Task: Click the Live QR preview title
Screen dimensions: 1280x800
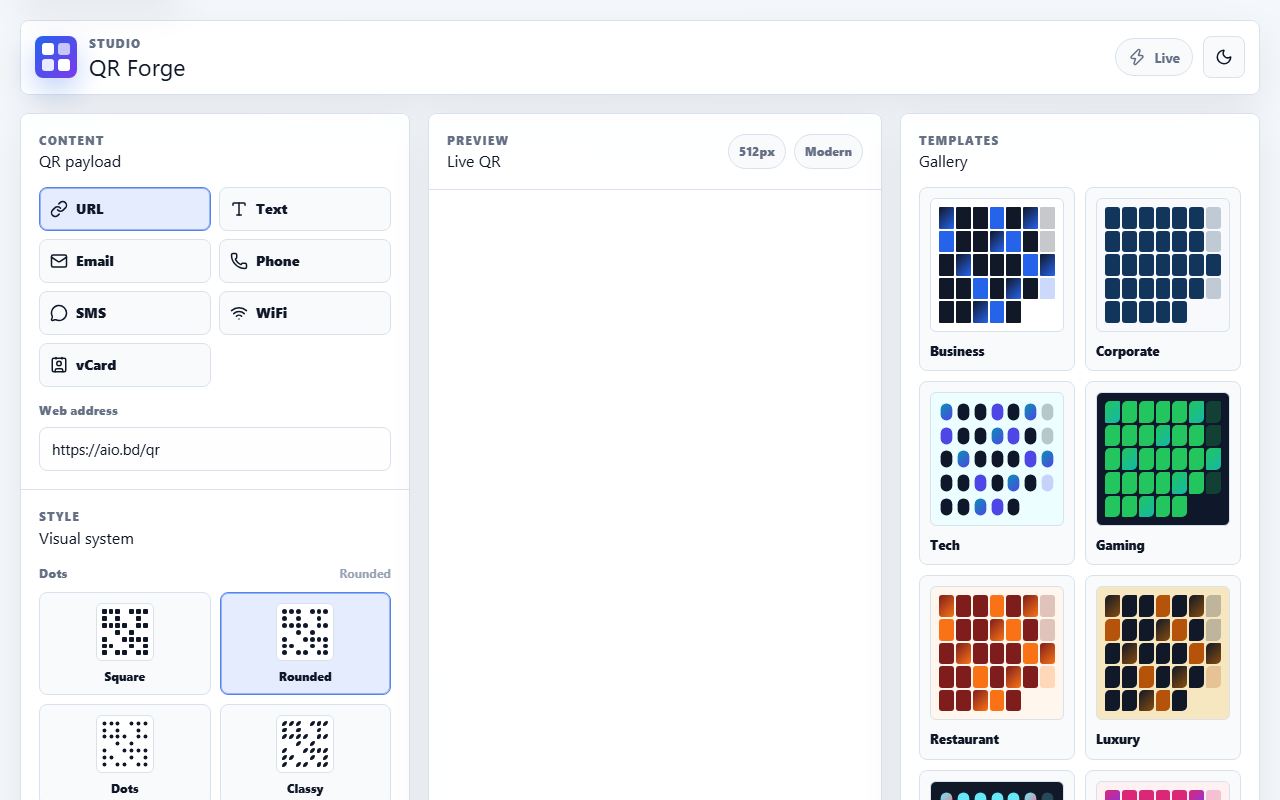Action: pos(474,161)
